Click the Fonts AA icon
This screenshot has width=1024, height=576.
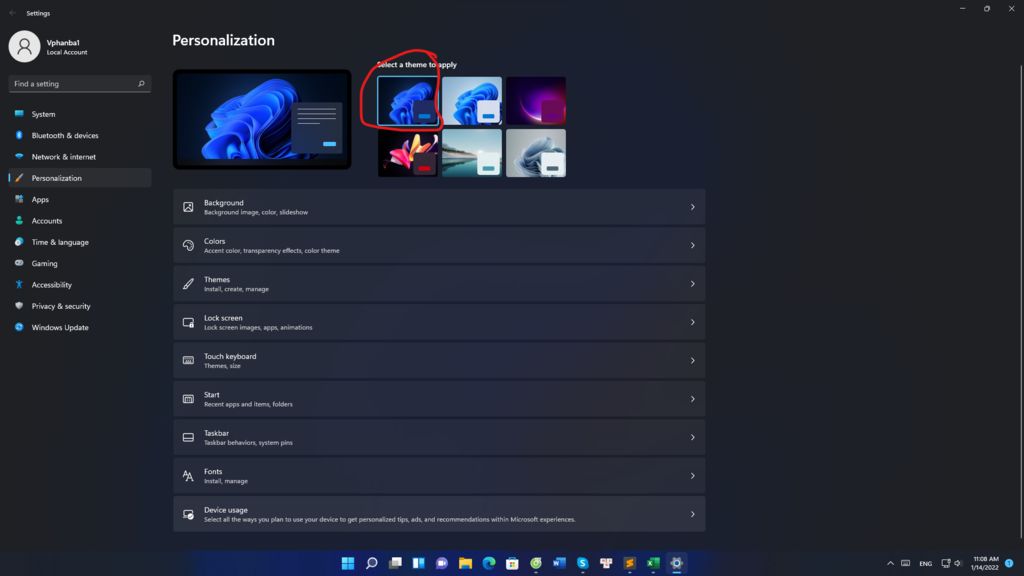coord(188,475)
